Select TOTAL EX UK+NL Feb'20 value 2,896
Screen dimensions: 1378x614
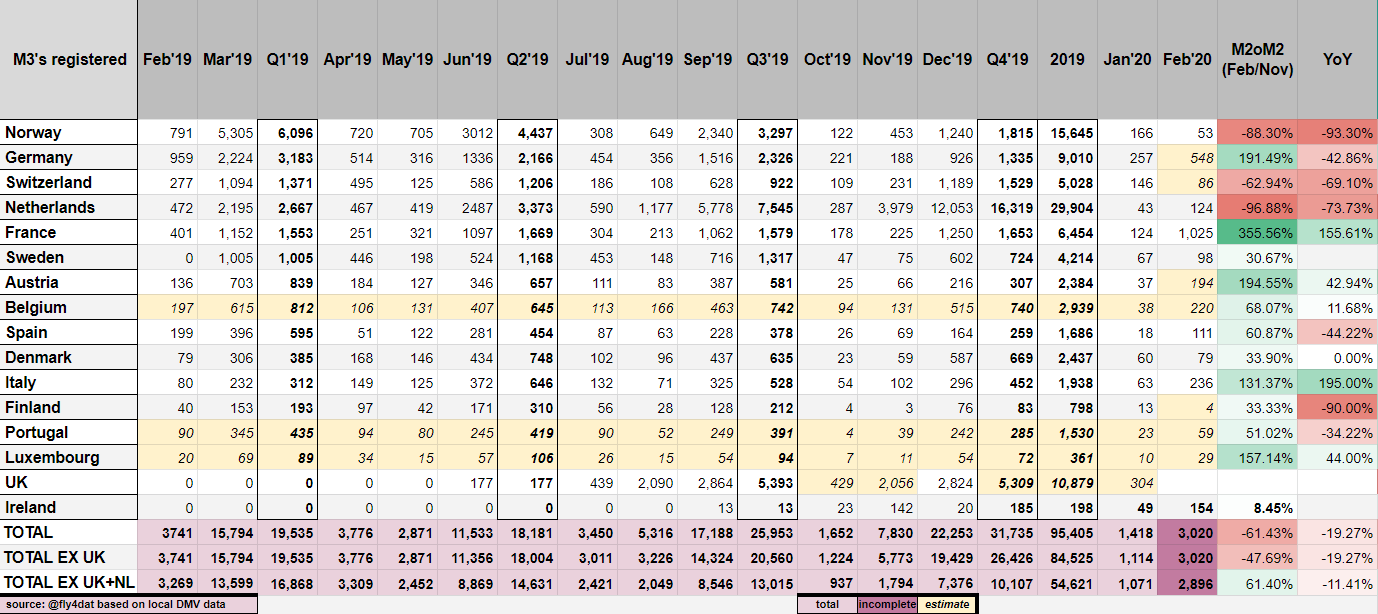[x=1188, y=582]
